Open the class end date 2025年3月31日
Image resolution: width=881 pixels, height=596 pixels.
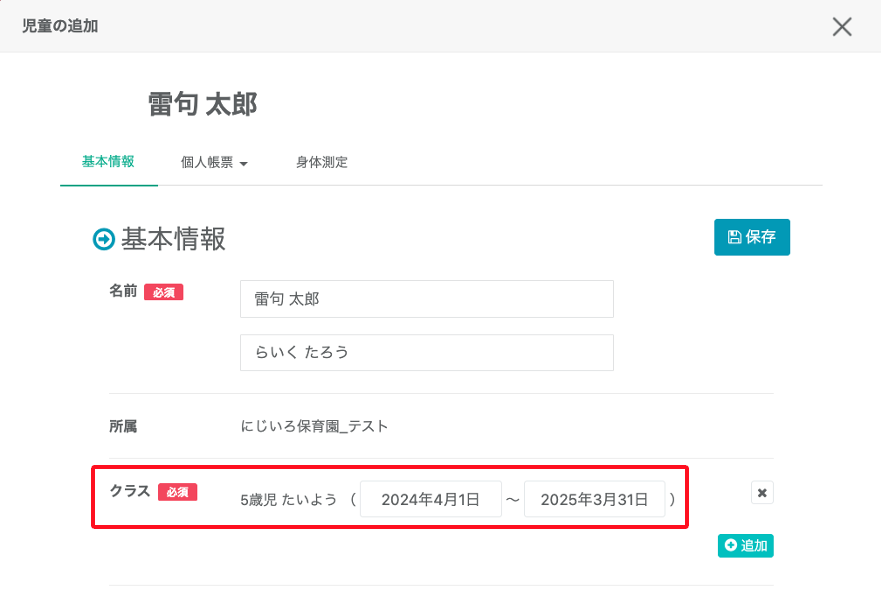[595, 499]
